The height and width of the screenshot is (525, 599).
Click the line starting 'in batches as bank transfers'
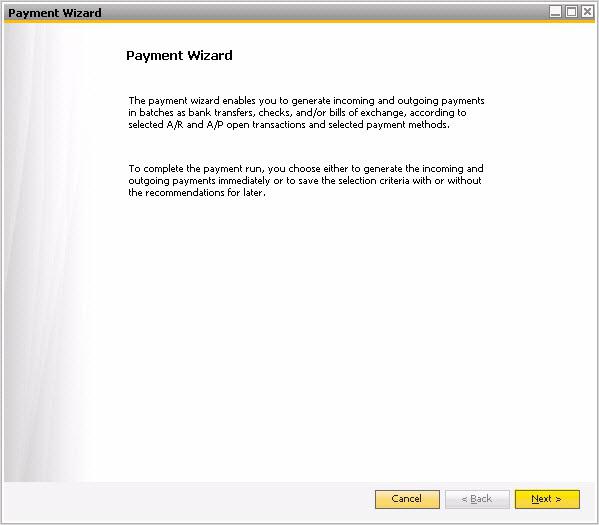(297, 113)
